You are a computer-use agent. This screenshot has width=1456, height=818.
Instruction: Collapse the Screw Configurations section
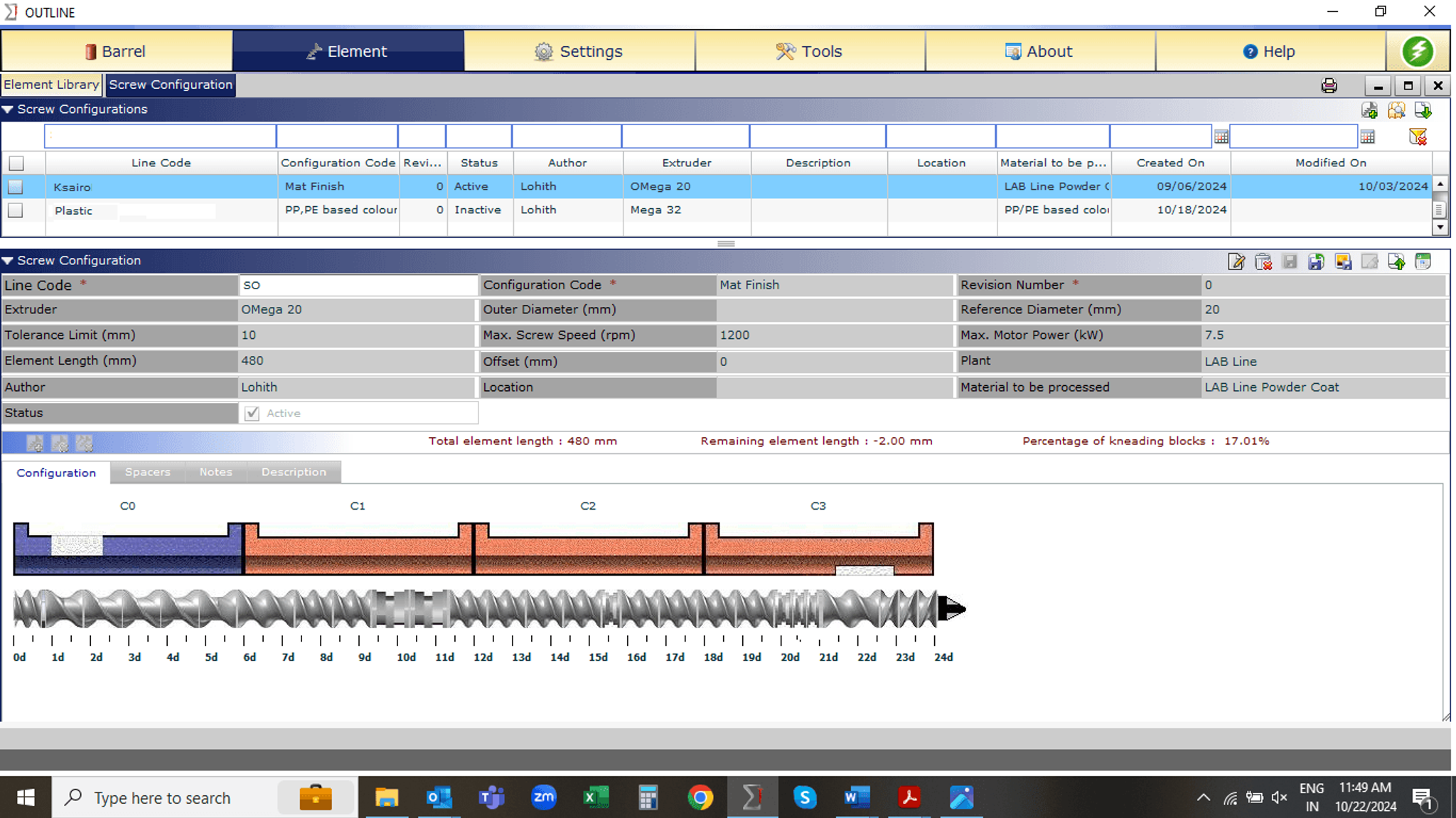tap(8, 109)
